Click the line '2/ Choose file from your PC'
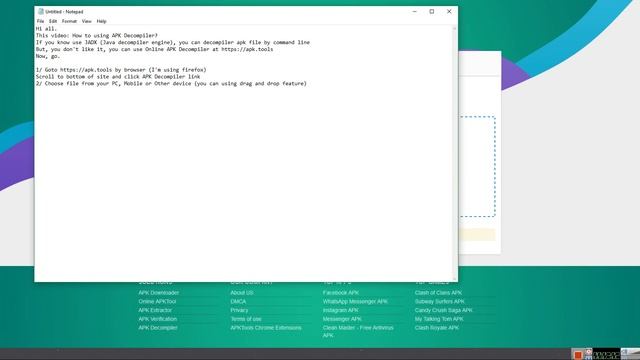 click(x=171, y=84)
